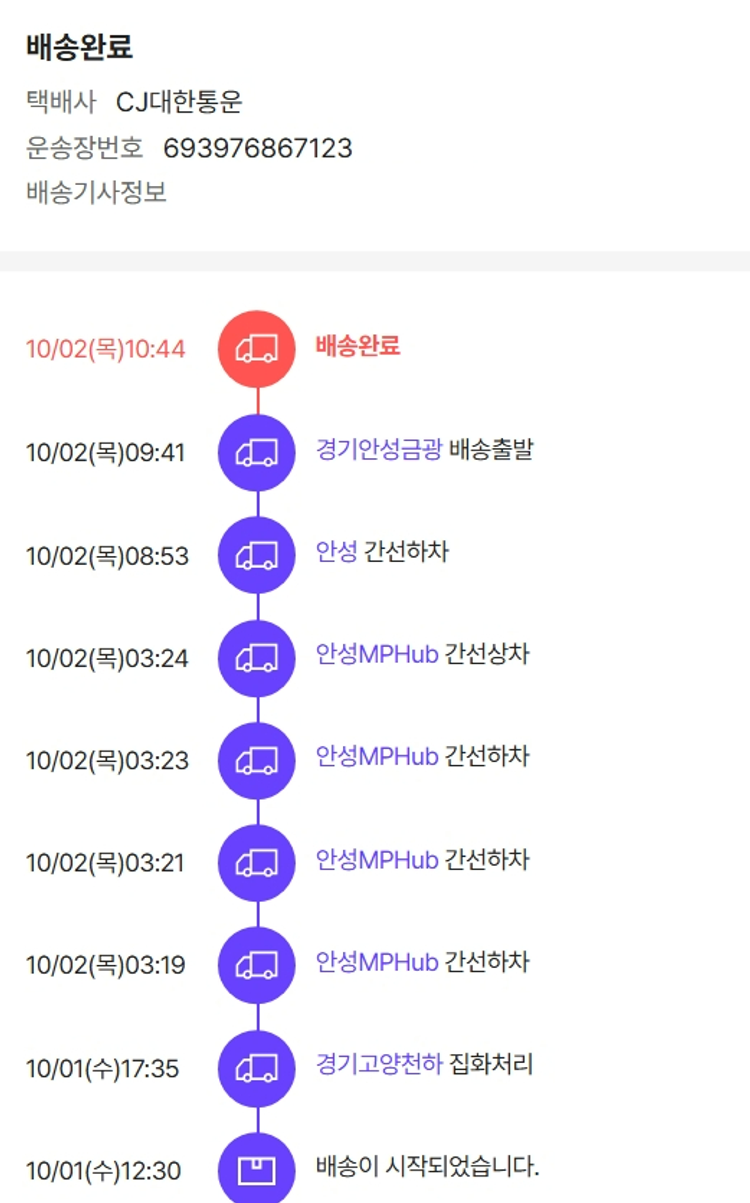Click truck icon for 17:35 집화처리 step
This screenshot has width=750, height=1203.
[x=257, y=1068]
